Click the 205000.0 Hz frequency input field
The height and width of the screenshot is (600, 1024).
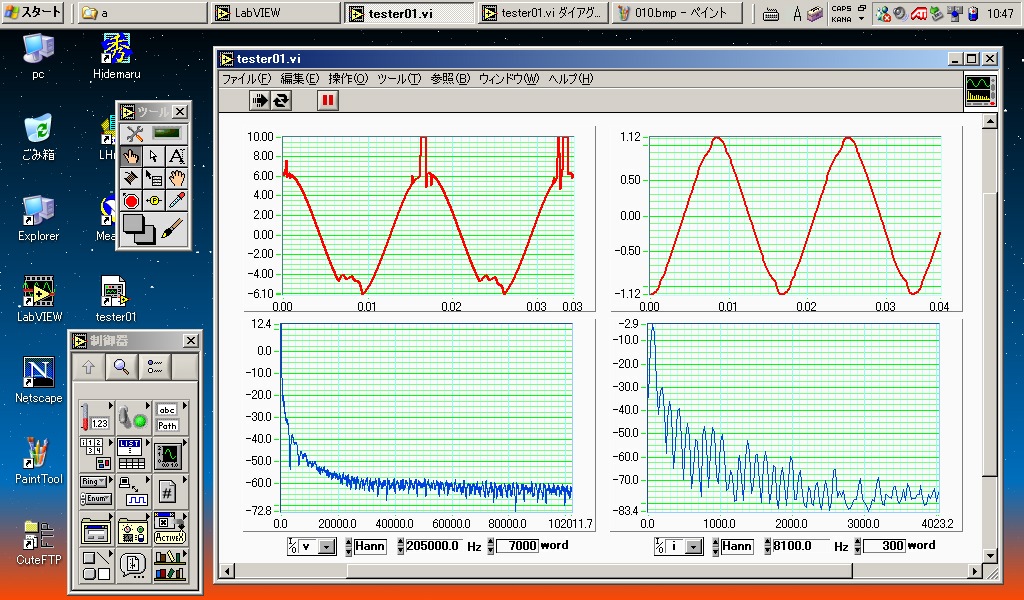click(x=433, y=546)
